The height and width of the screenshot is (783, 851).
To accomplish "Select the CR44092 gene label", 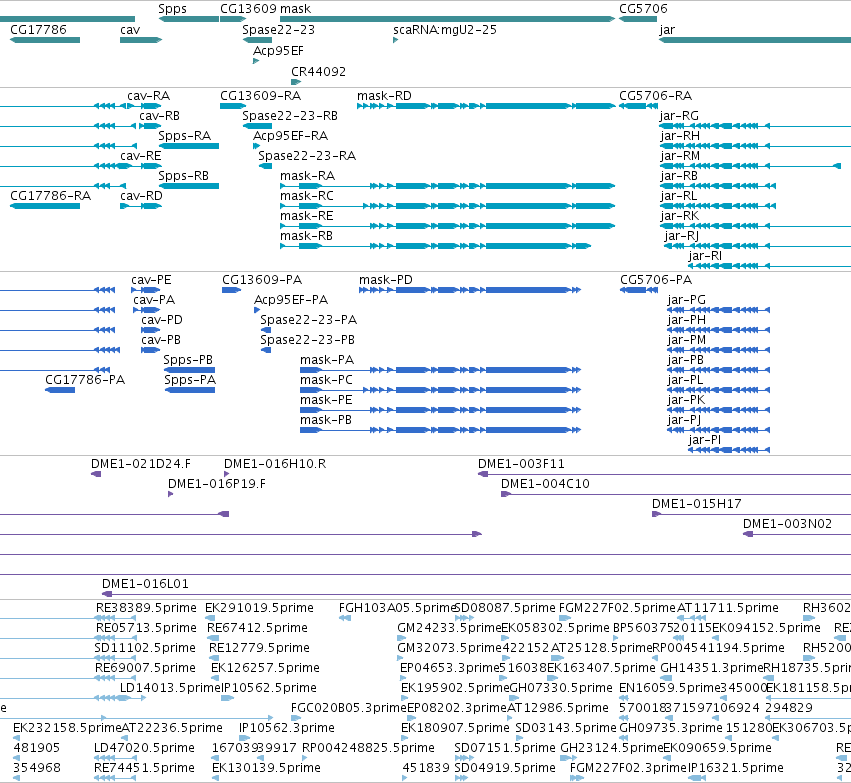I will click(x=318, y=72).
